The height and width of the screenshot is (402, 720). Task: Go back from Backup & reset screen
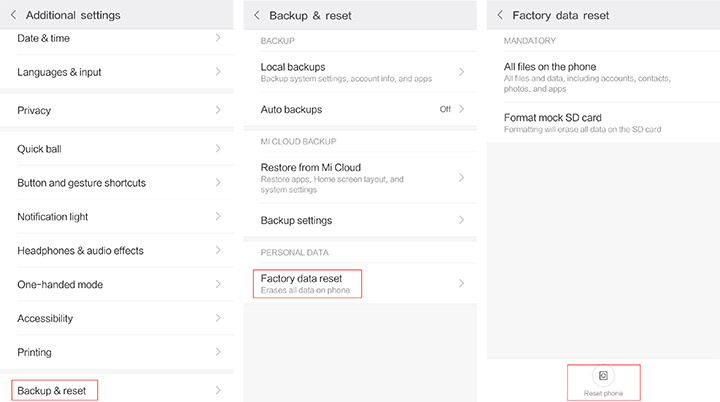click(257, 15)
